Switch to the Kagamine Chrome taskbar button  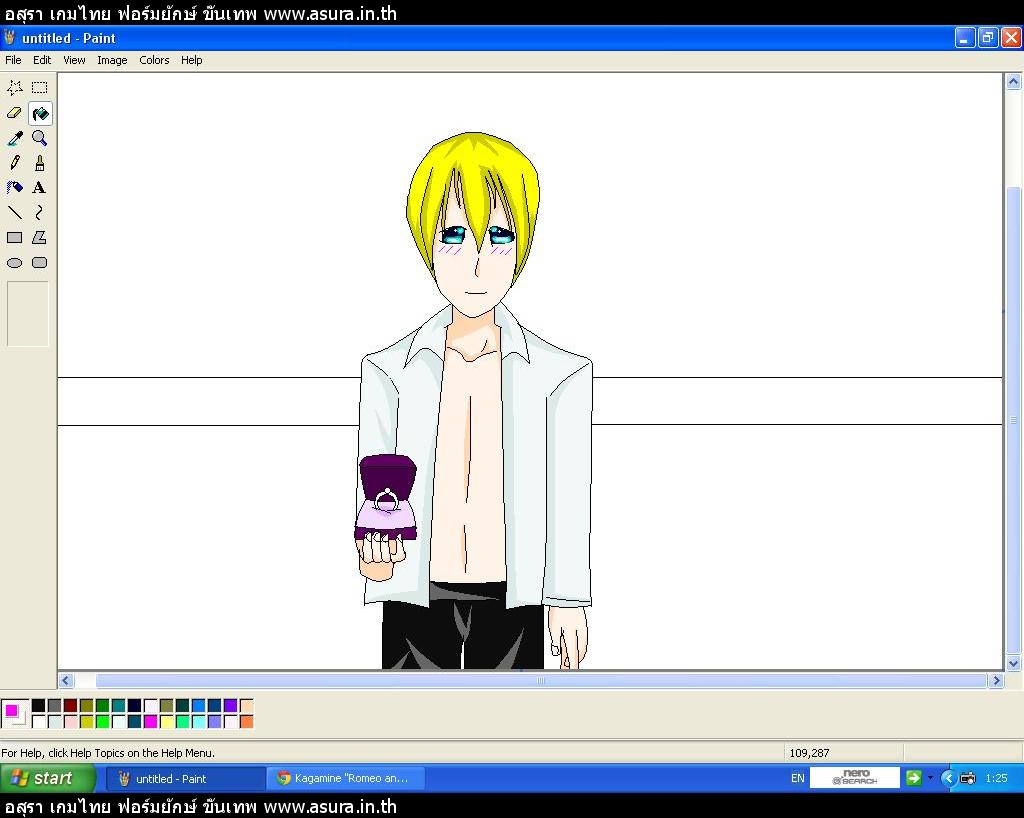coord(346,778)
